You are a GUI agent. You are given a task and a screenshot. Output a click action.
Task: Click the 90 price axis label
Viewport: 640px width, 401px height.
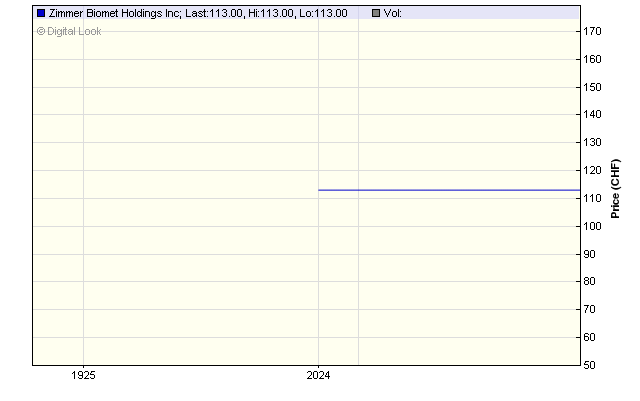tap(589, 254)
